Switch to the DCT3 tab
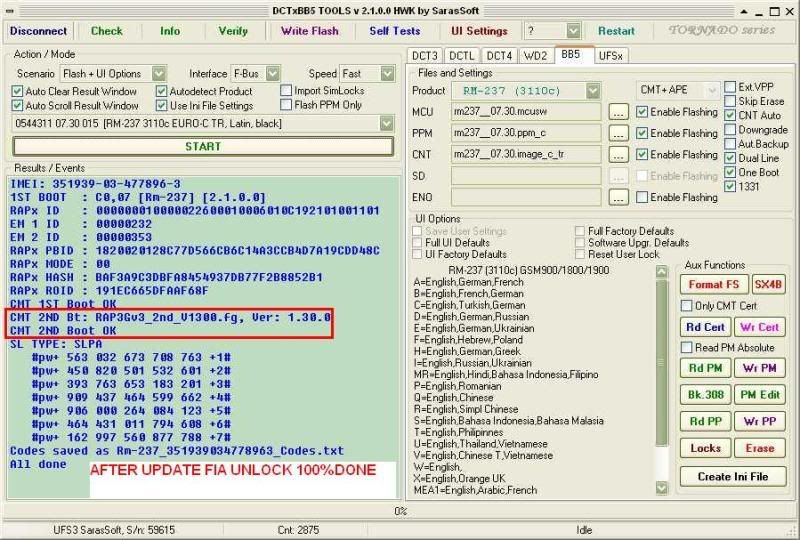 [x=424, y=56]
